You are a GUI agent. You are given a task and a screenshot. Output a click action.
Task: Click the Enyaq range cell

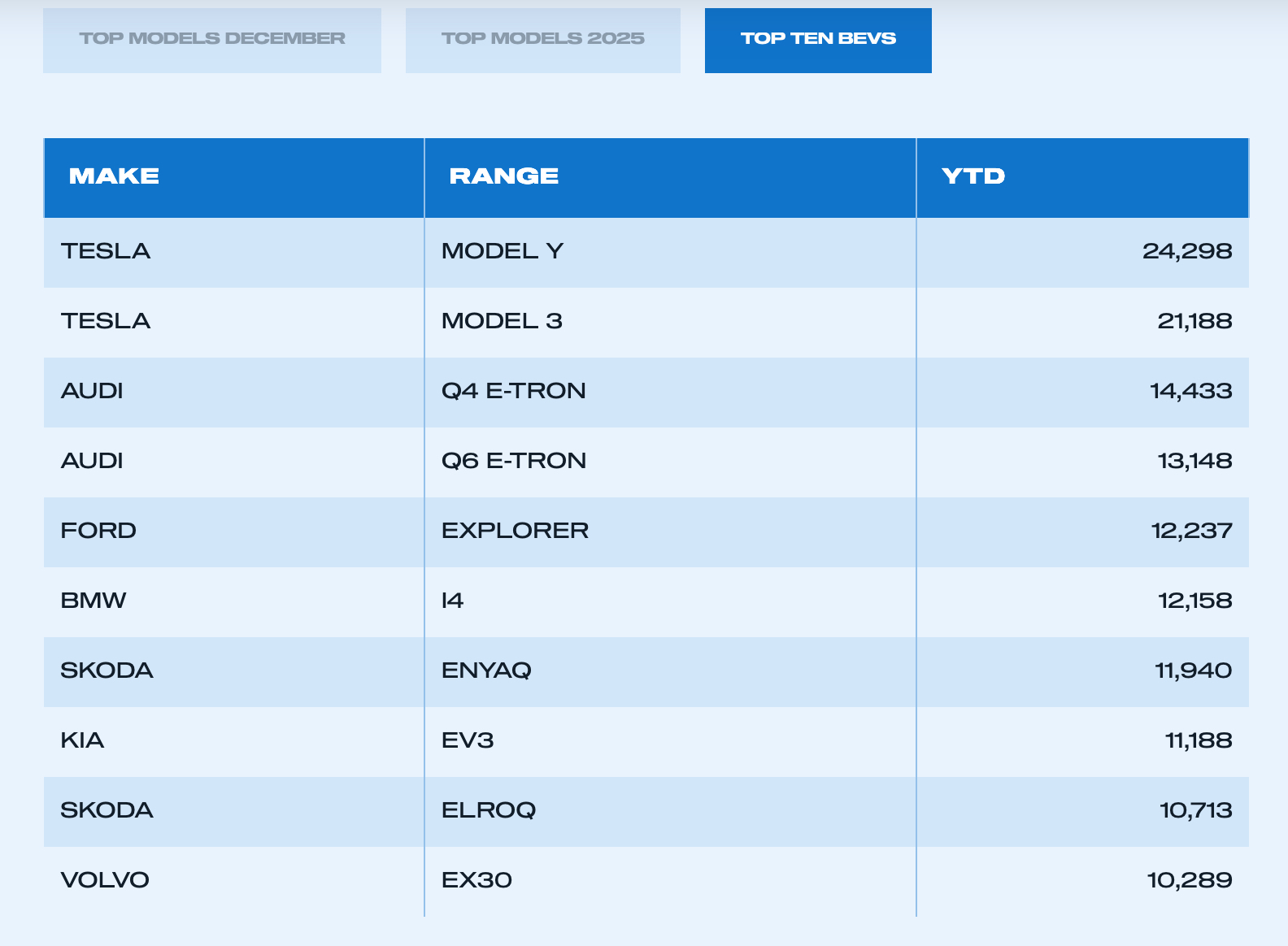click(x=486, y=670)
